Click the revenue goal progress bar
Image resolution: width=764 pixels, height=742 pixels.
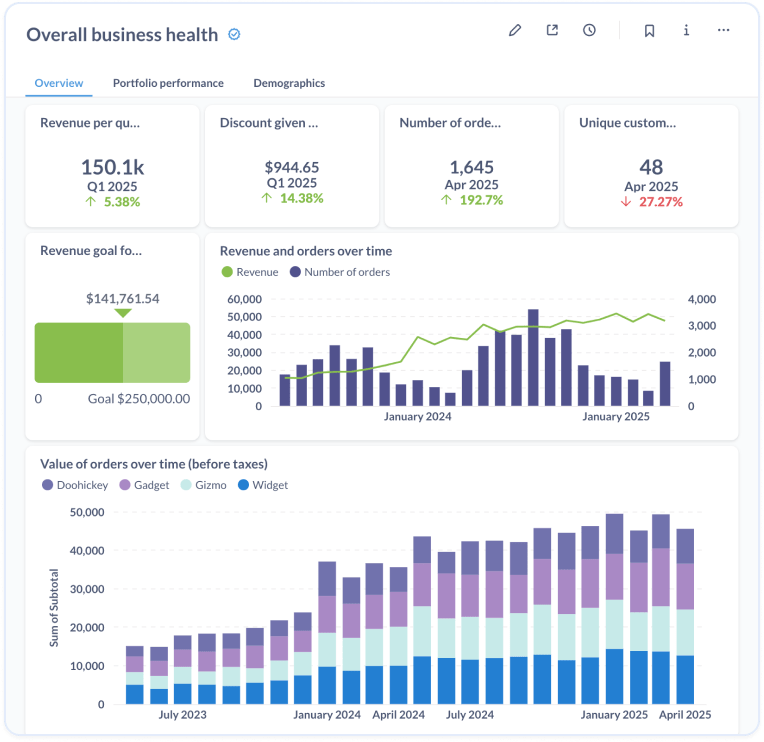[x=112, y=352]
